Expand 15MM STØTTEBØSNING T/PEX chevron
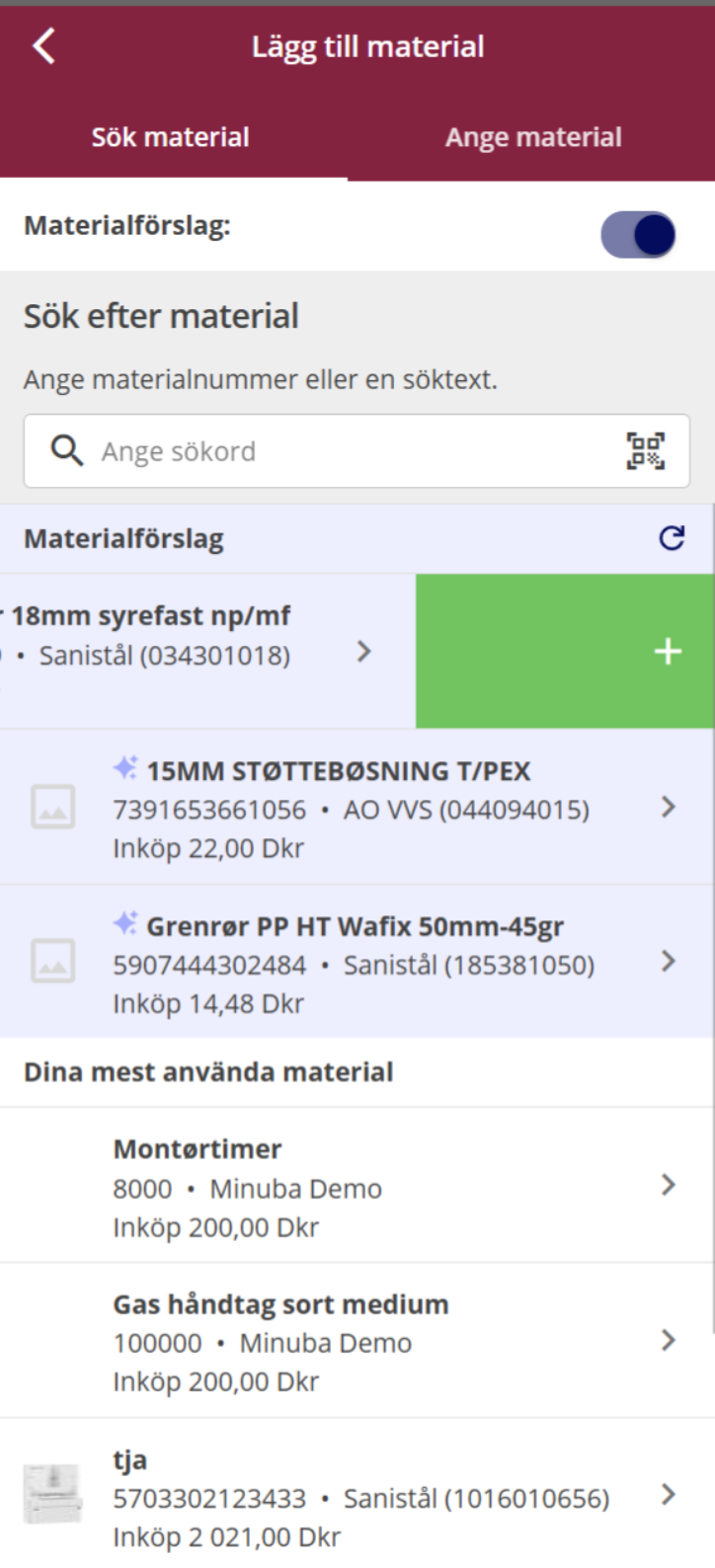 pyautogui.click(x=669, y=808)
